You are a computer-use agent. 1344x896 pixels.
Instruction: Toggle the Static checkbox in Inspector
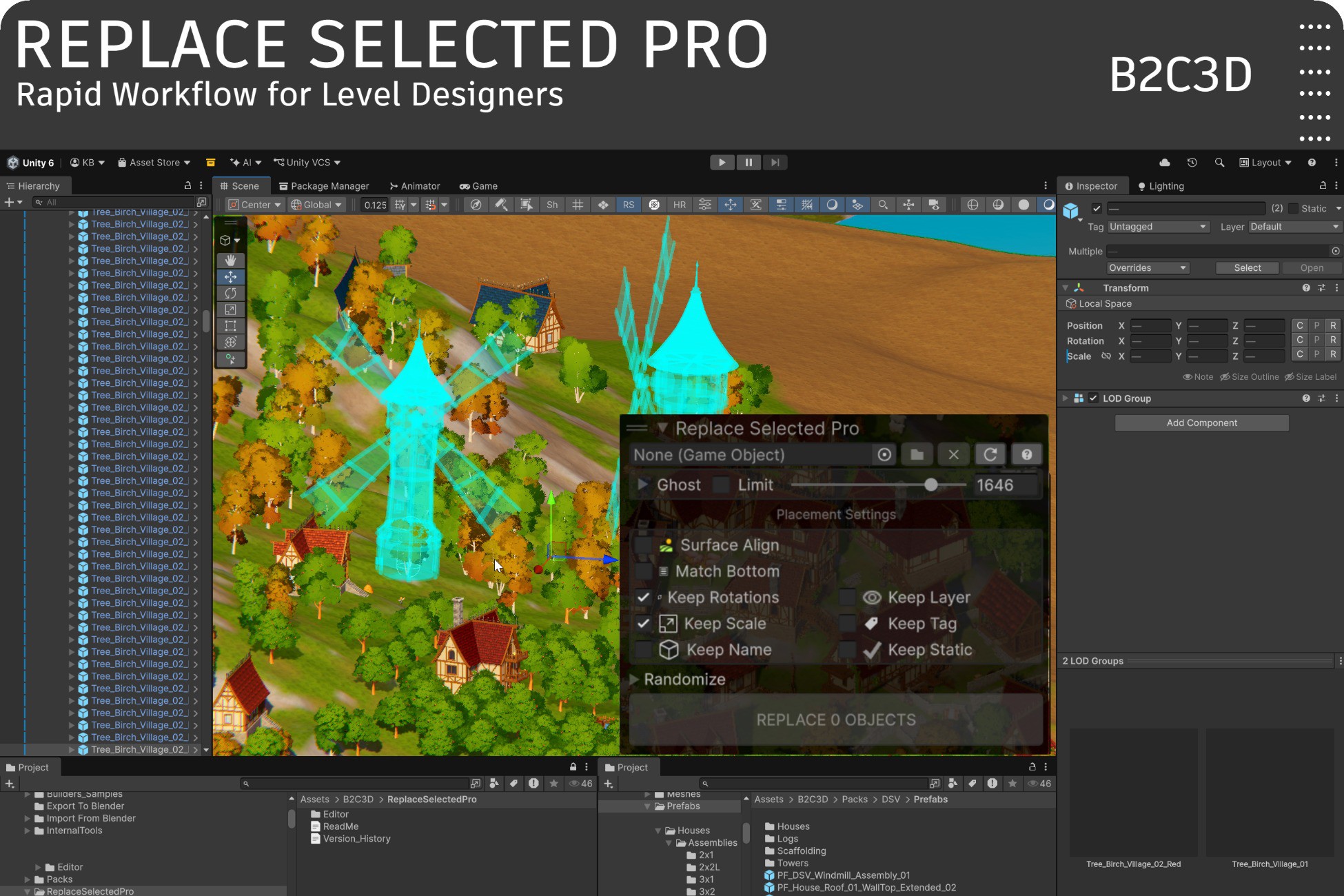(x=1294, y=209)
